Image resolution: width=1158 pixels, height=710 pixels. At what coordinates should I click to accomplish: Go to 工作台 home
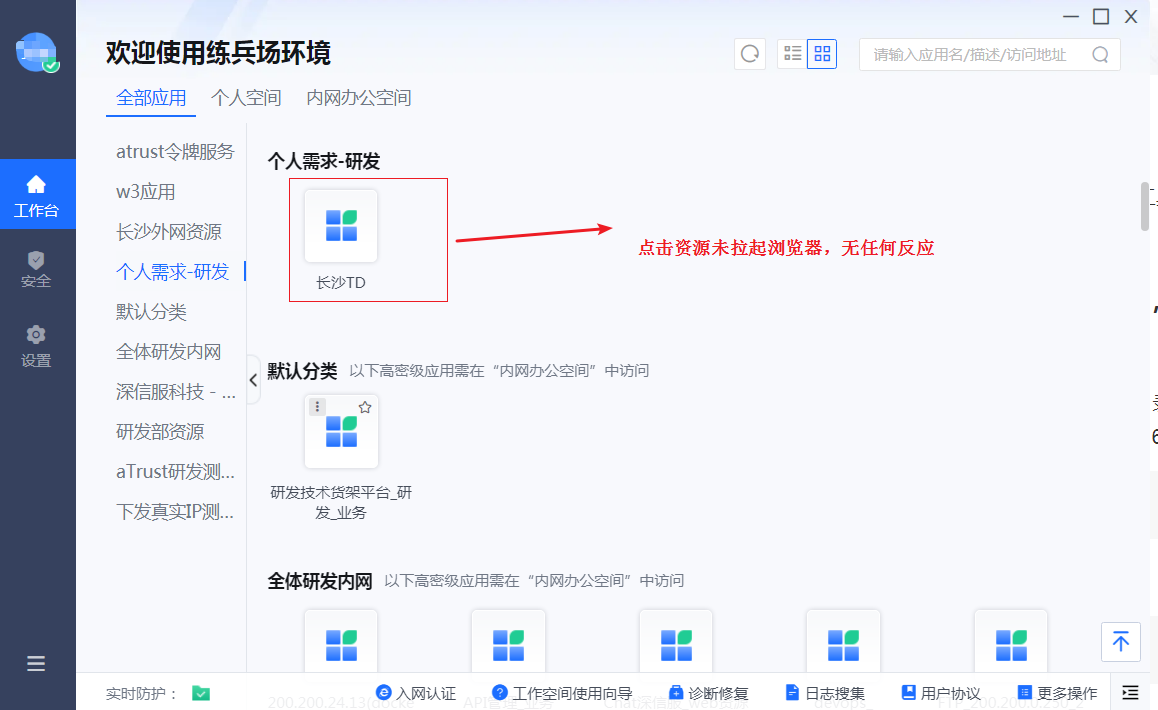36,196
